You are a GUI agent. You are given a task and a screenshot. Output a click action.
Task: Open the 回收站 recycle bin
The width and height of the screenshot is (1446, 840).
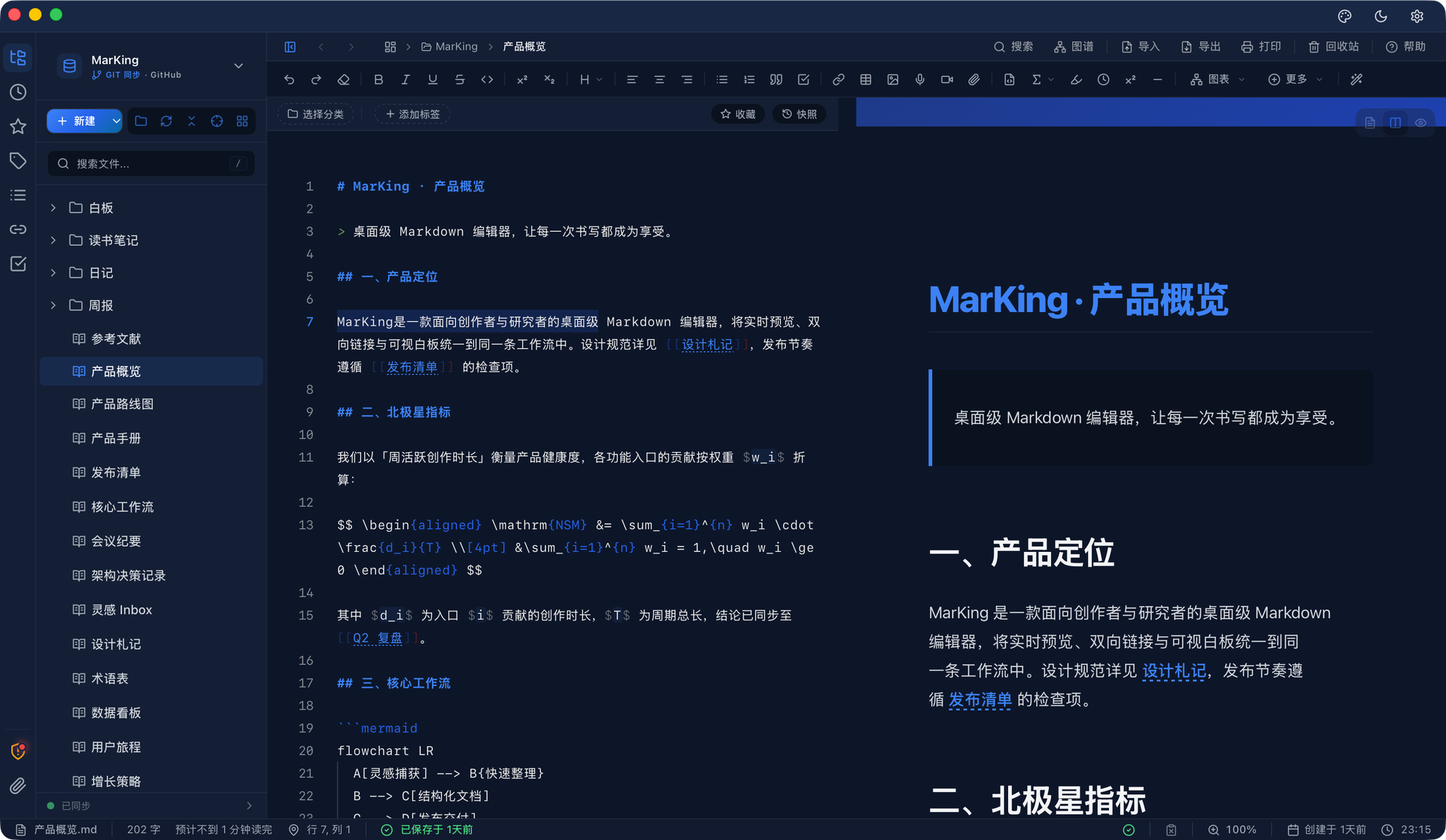click(1333, 47)
